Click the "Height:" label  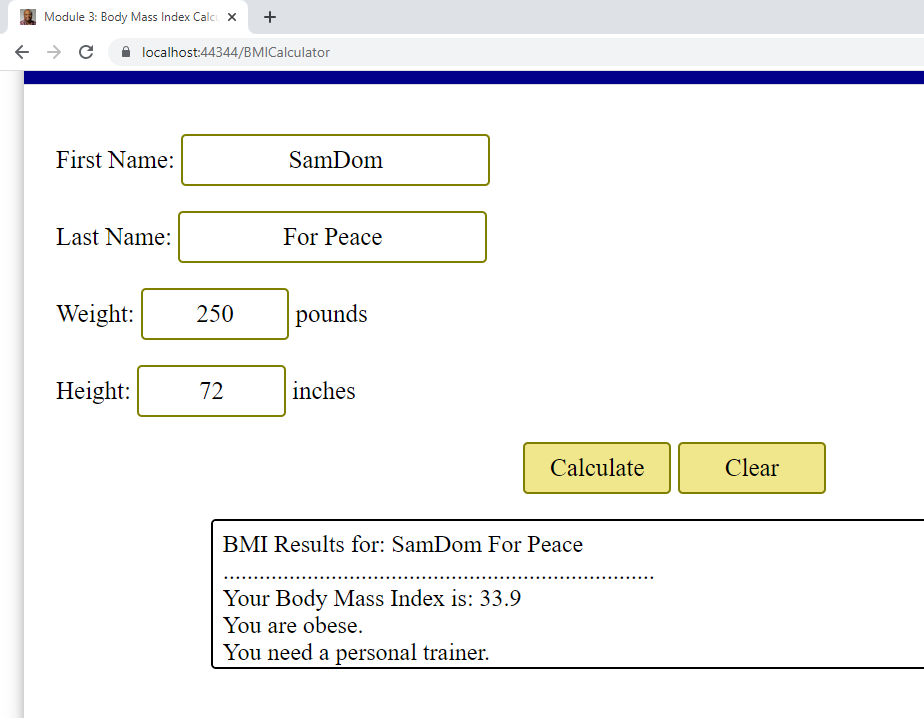(93, 391)
